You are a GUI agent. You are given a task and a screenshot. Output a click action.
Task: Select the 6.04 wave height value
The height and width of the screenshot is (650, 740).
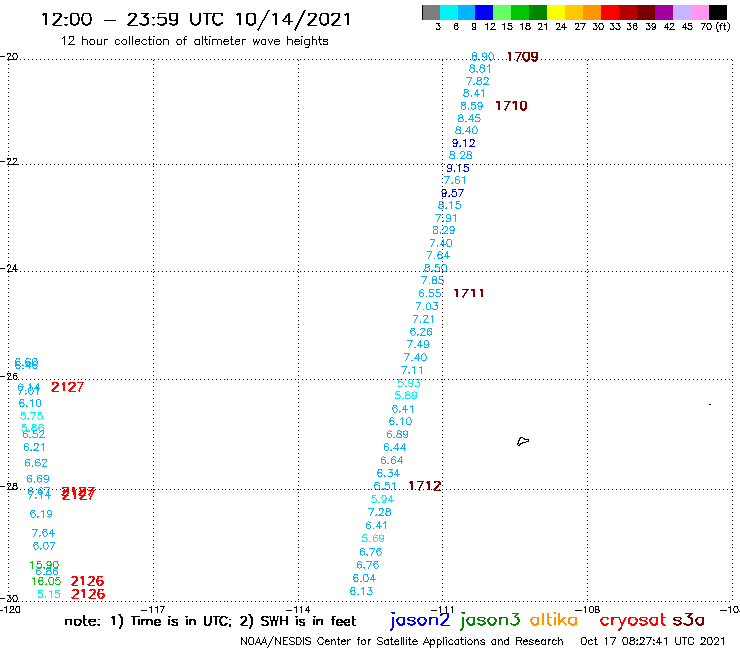[x=364, y=578]
